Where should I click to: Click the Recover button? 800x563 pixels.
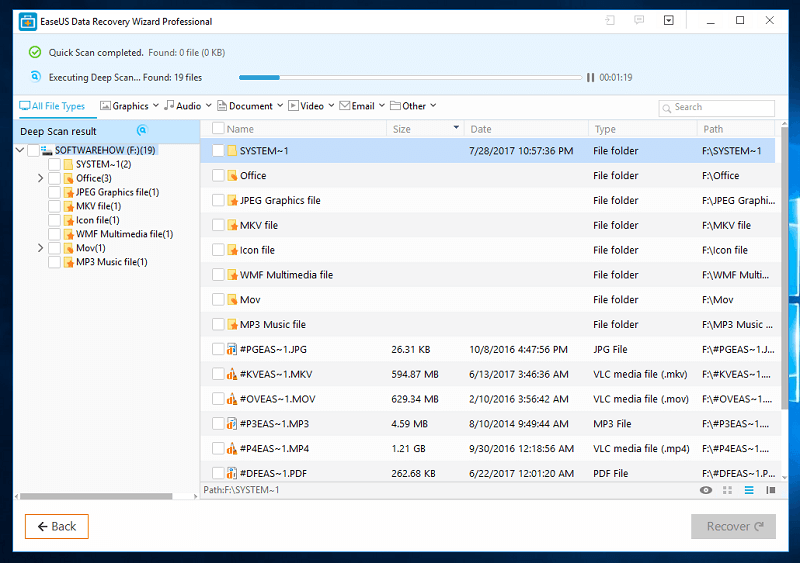(733, 526)
